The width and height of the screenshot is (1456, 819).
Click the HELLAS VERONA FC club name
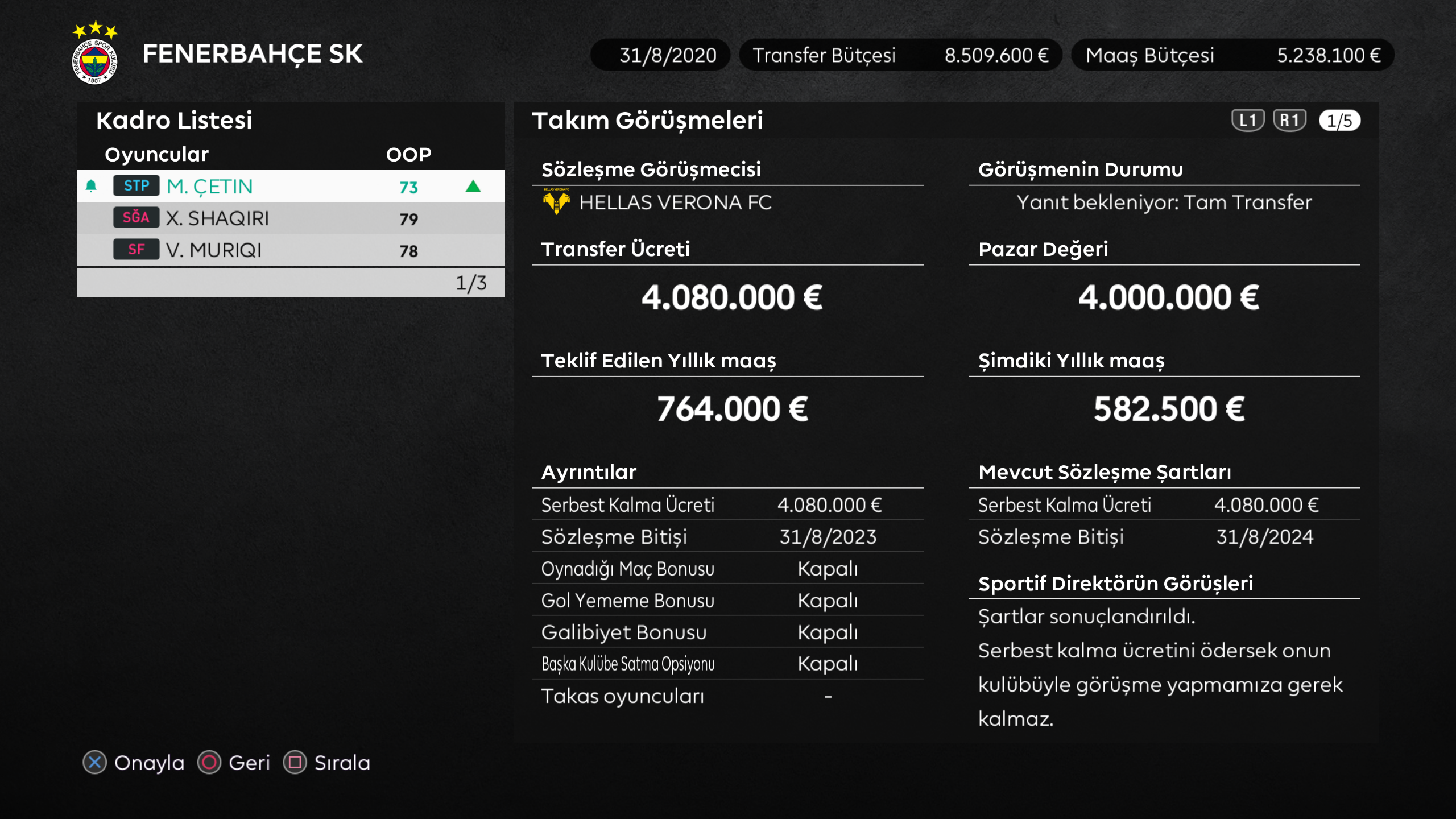(x=675, y=202)
